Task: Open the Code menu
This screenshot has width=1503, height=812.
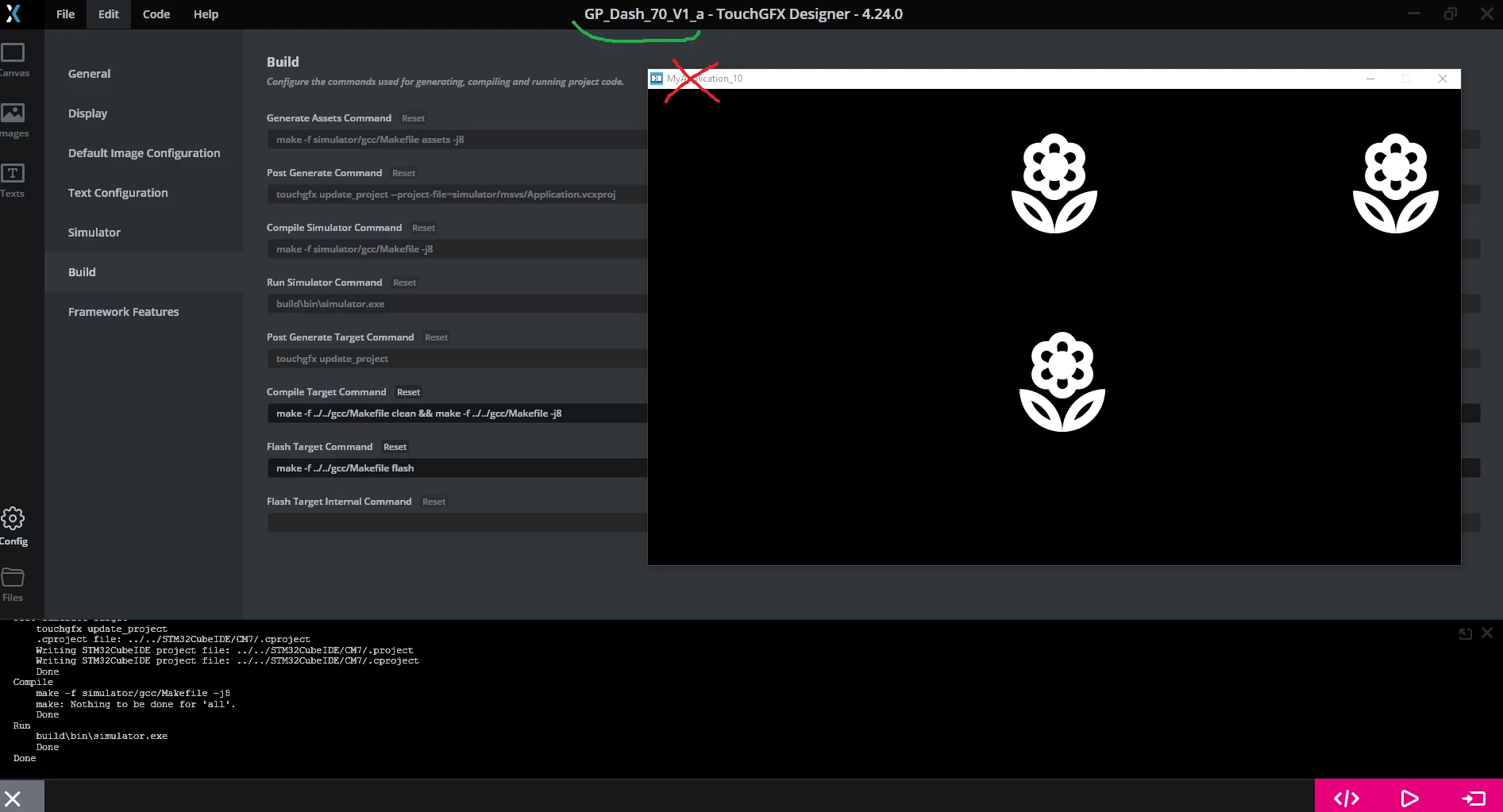Action: coord(156,14)
